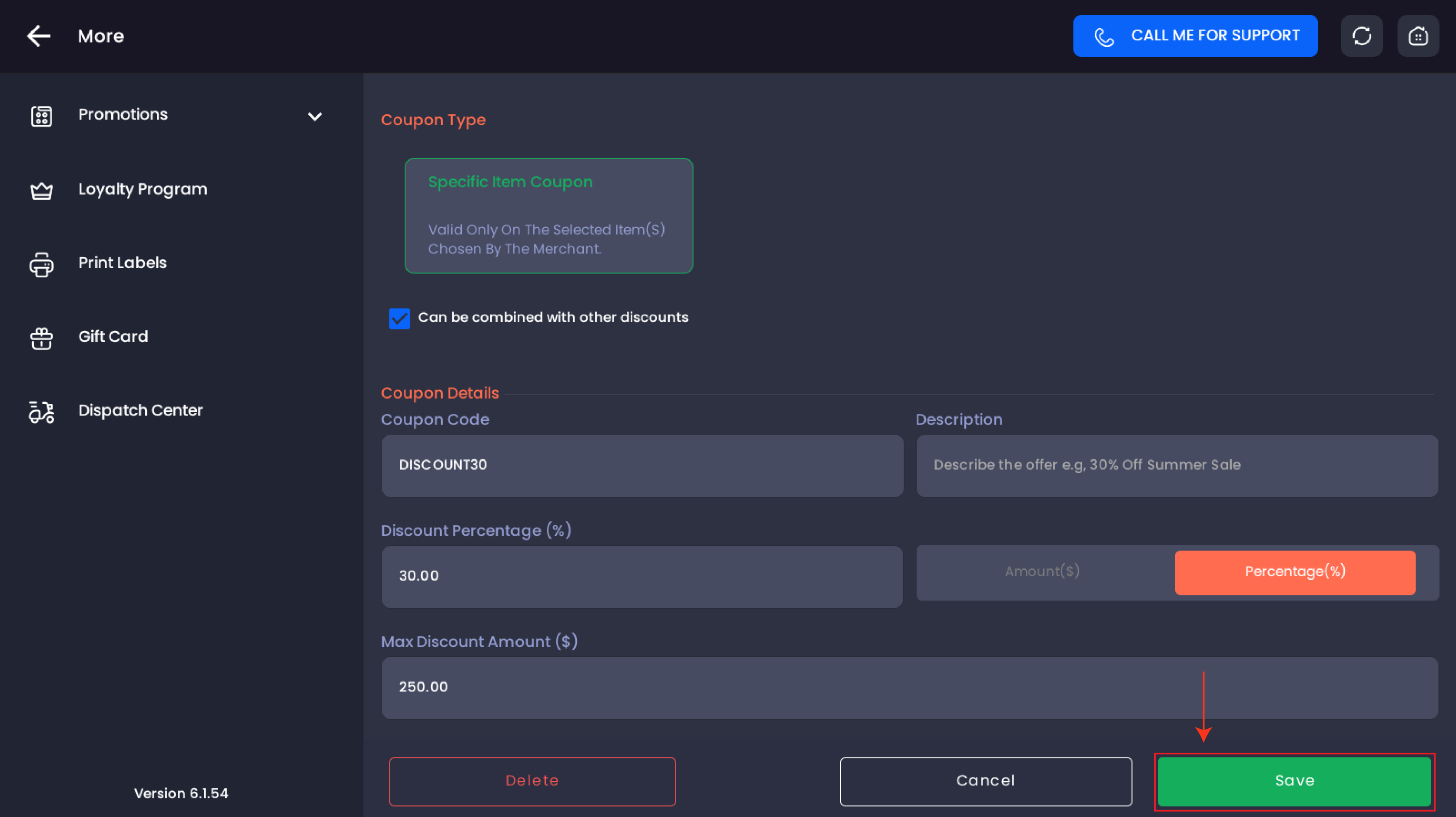Select Percentage(%) discount type
1456x817 pixels.
coord(1295,572)
